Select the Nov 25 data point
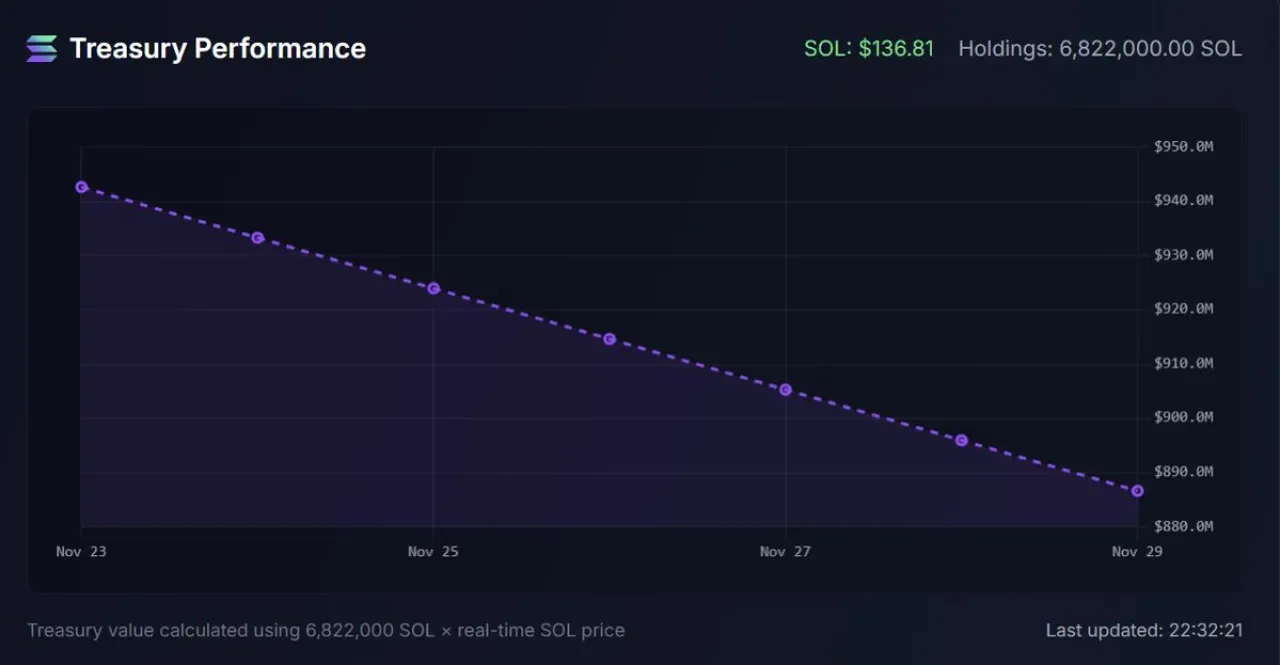 pyautogui.click(x=434, y=288)
